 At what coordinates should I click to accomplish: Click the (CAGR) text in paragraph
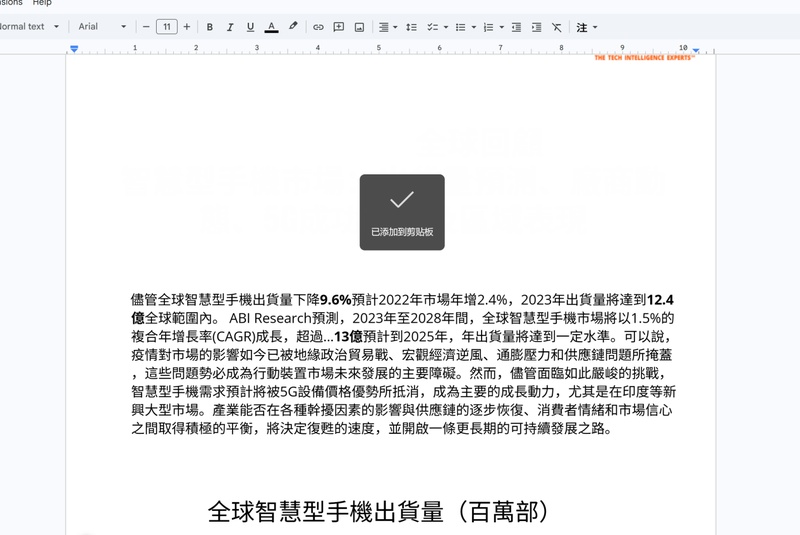tap(233, 336)
